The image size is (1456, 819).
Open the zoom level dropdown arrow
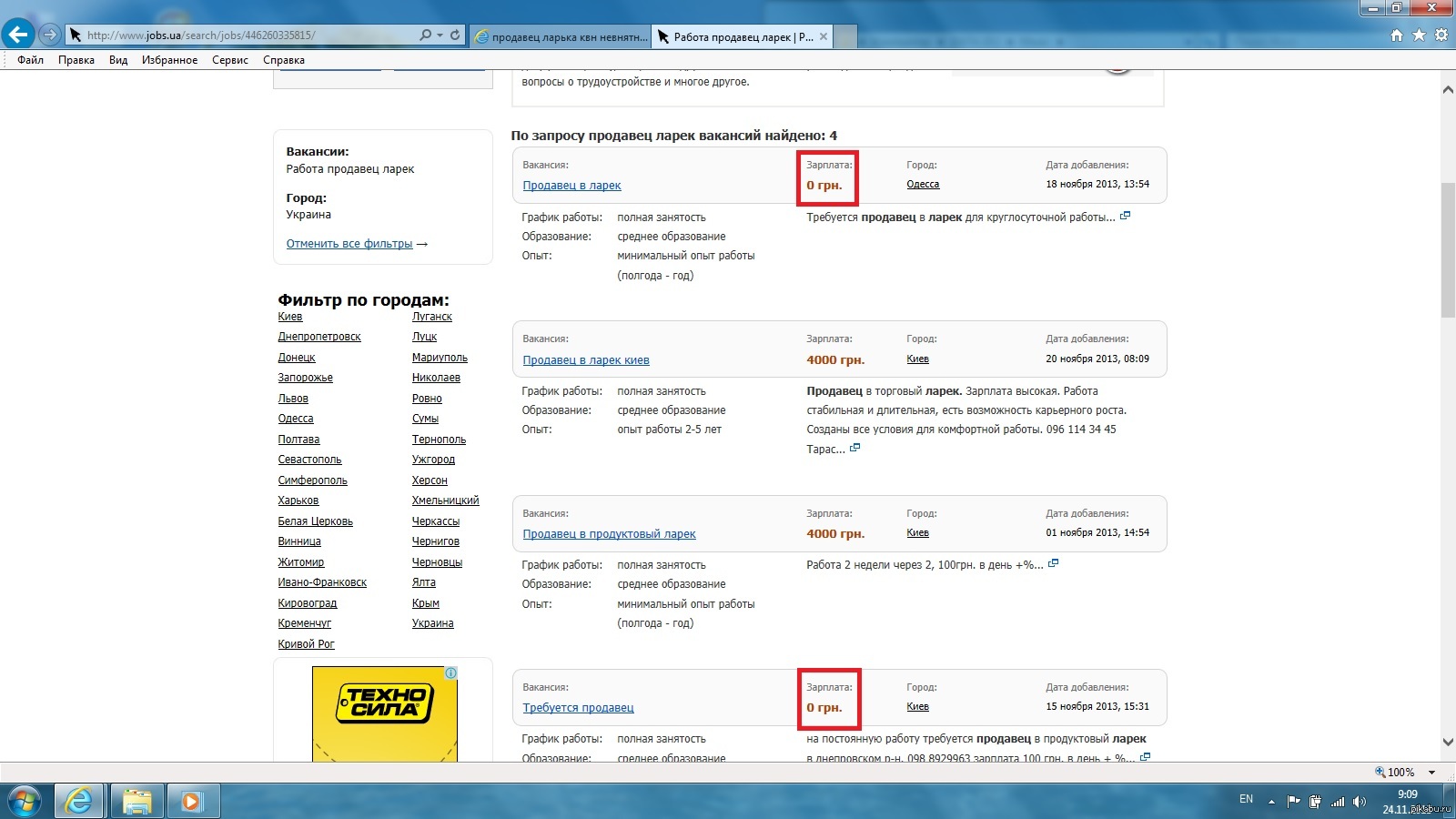coord(1431,773)
